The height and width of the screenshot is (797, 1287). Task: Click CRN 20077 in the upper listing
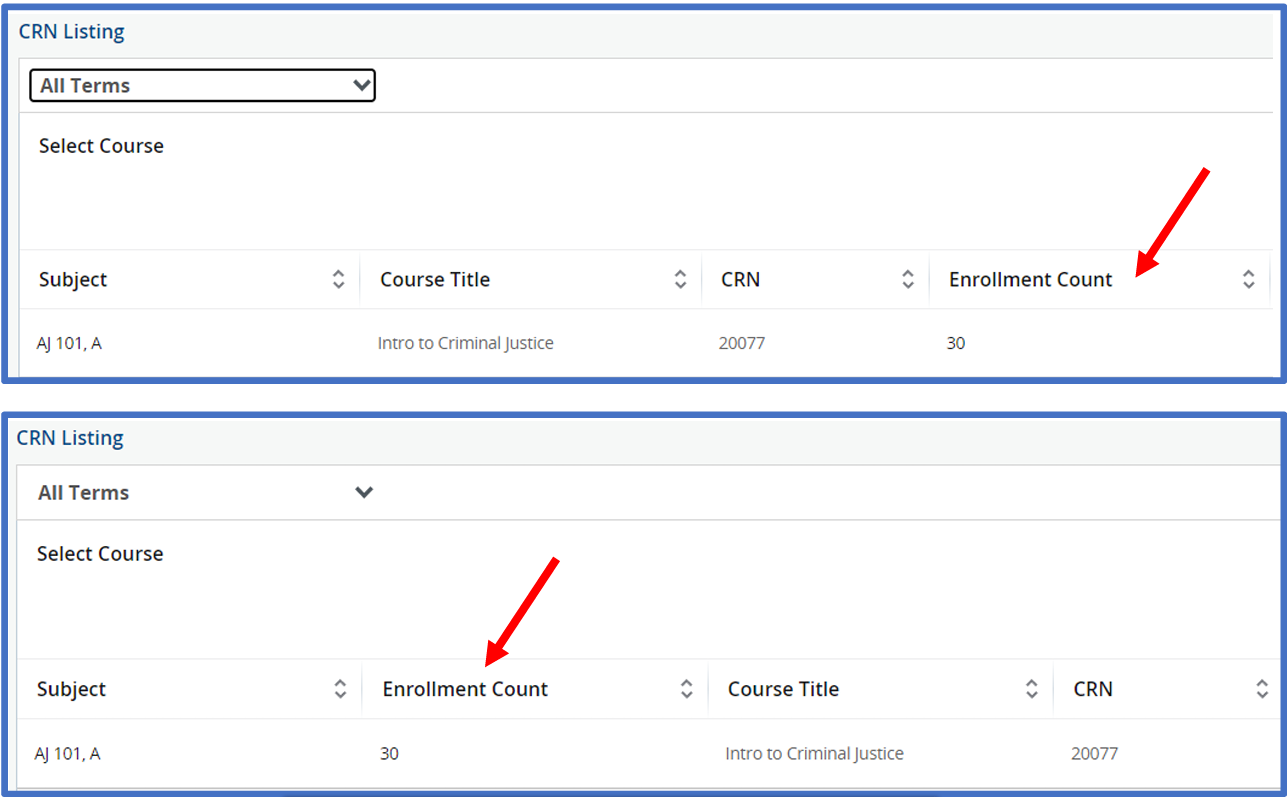tap(741, 344)
